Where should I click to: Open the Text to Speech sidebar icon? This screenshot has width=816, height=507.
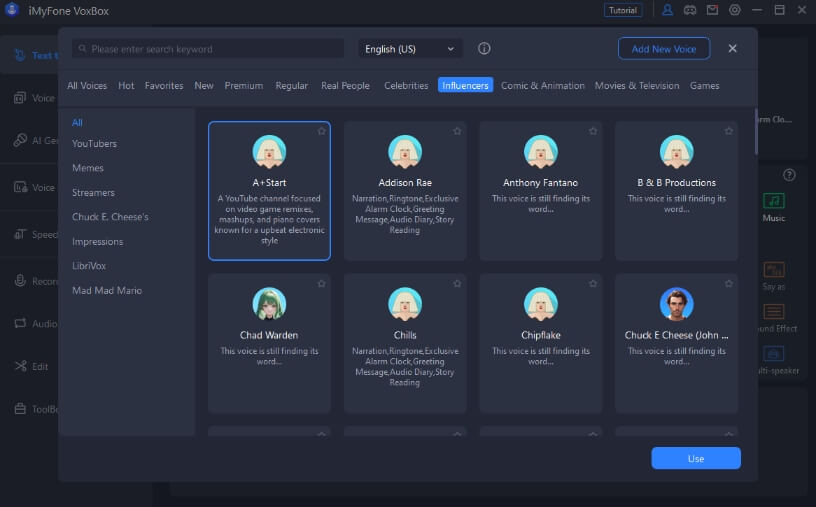(20, 55)
